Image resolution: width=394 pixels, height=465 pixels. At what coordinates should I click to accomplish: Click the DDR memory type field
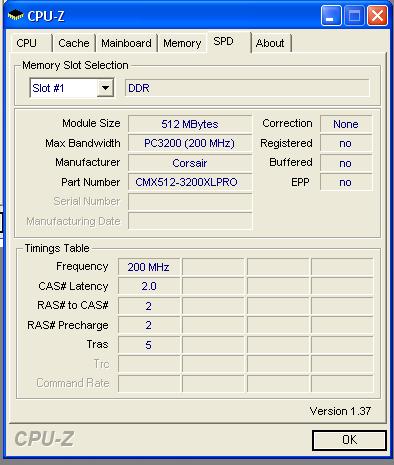point(247,88)
